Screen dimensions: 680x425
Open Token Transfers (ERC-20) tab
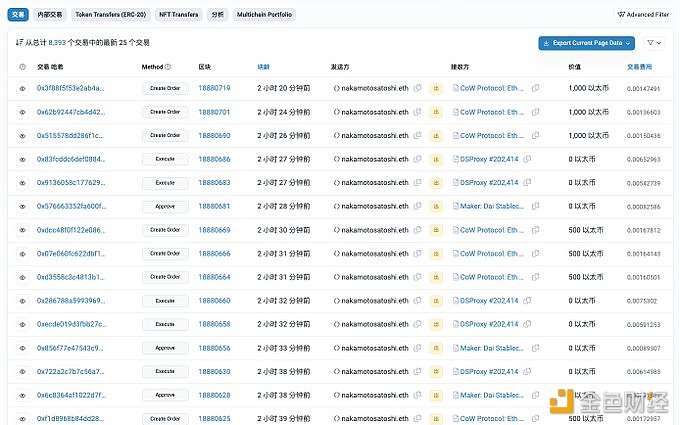tap(111, 14)
